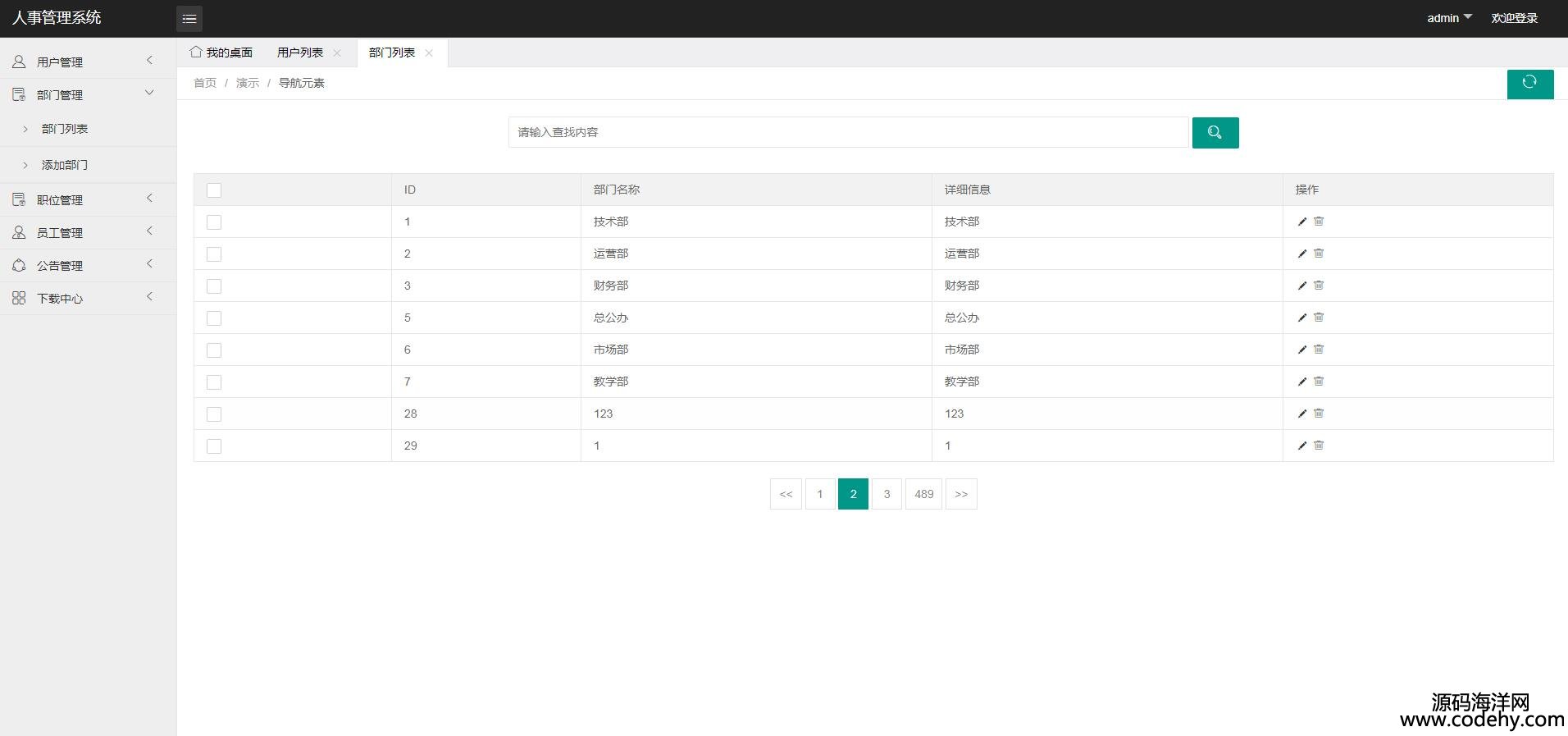Image resolution: width=1568 pixels, height=736 pixels.
Task: Click the 人事管理系统 title logo
Action: [x=57, y=17]
